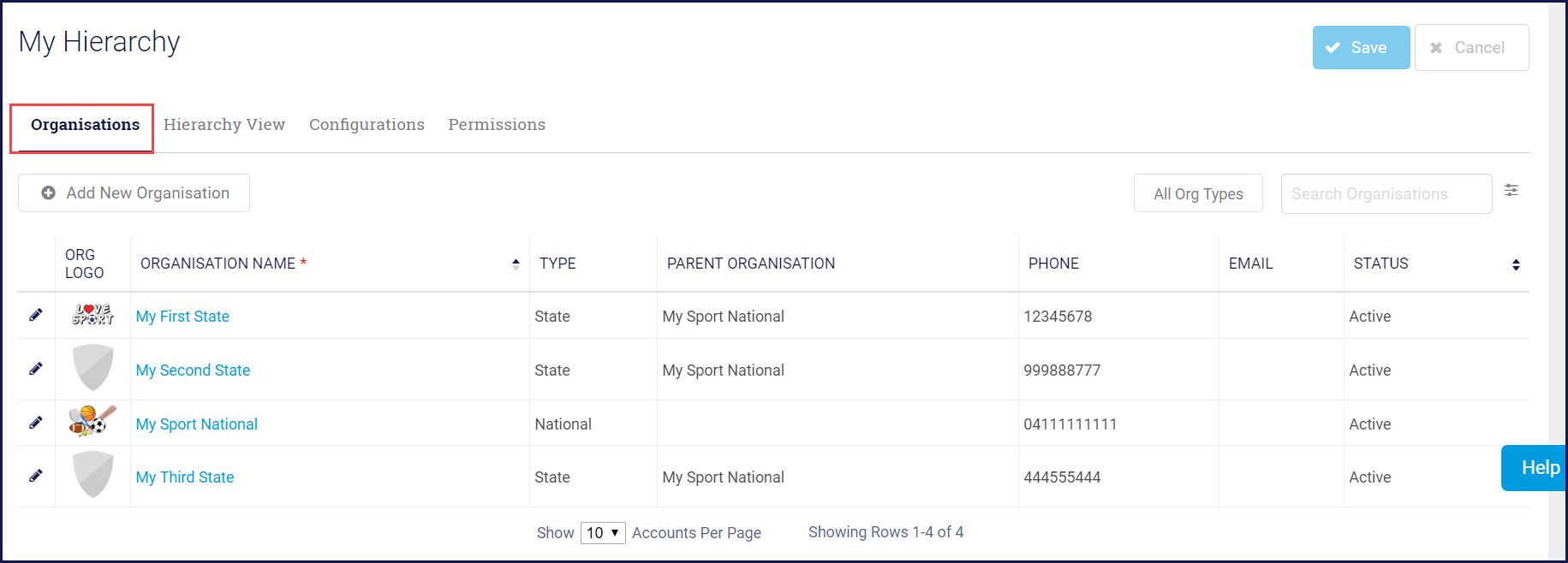This screenshot has height=563, width=1568.
Task: Open the filter settings icon beside search
Action: click(1511, 191)
